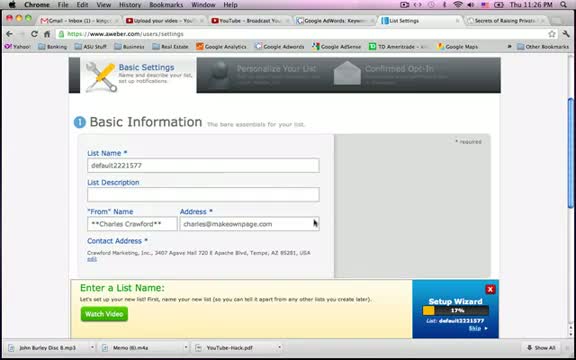Open the Chrome wrench settings menu
Image resolution: width=576 pixels, height=360 pixels.
[x=566, y=34]
